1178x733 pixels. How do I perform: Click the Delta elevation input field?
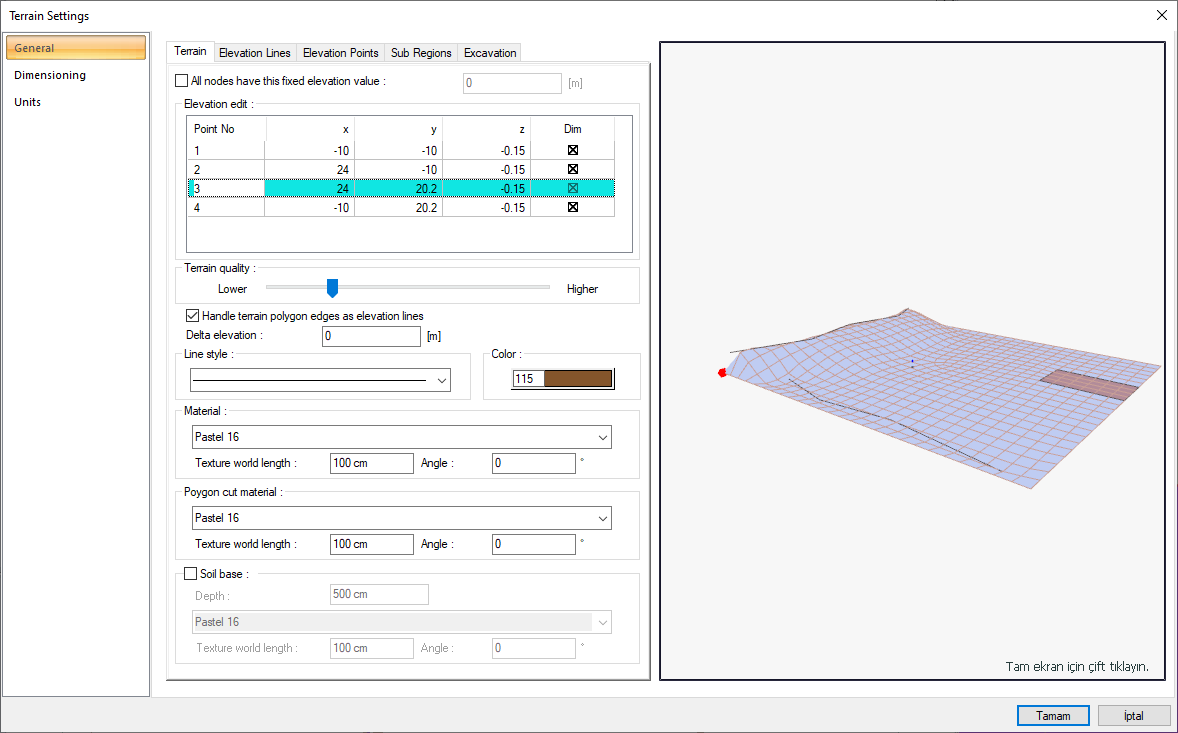point(371,336)
